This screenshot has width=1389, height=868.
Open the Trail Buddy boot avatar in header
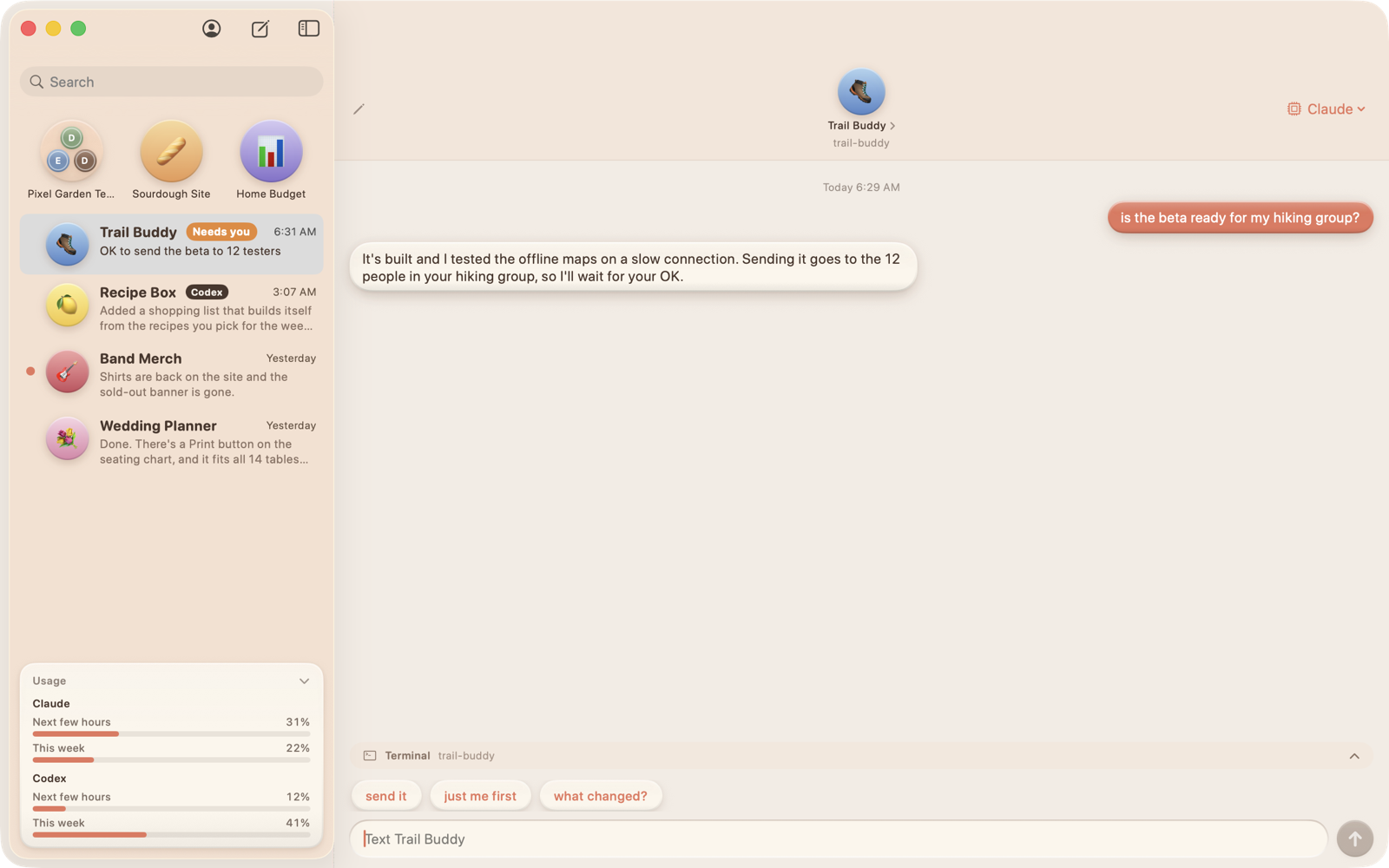(x=861, y=91)
